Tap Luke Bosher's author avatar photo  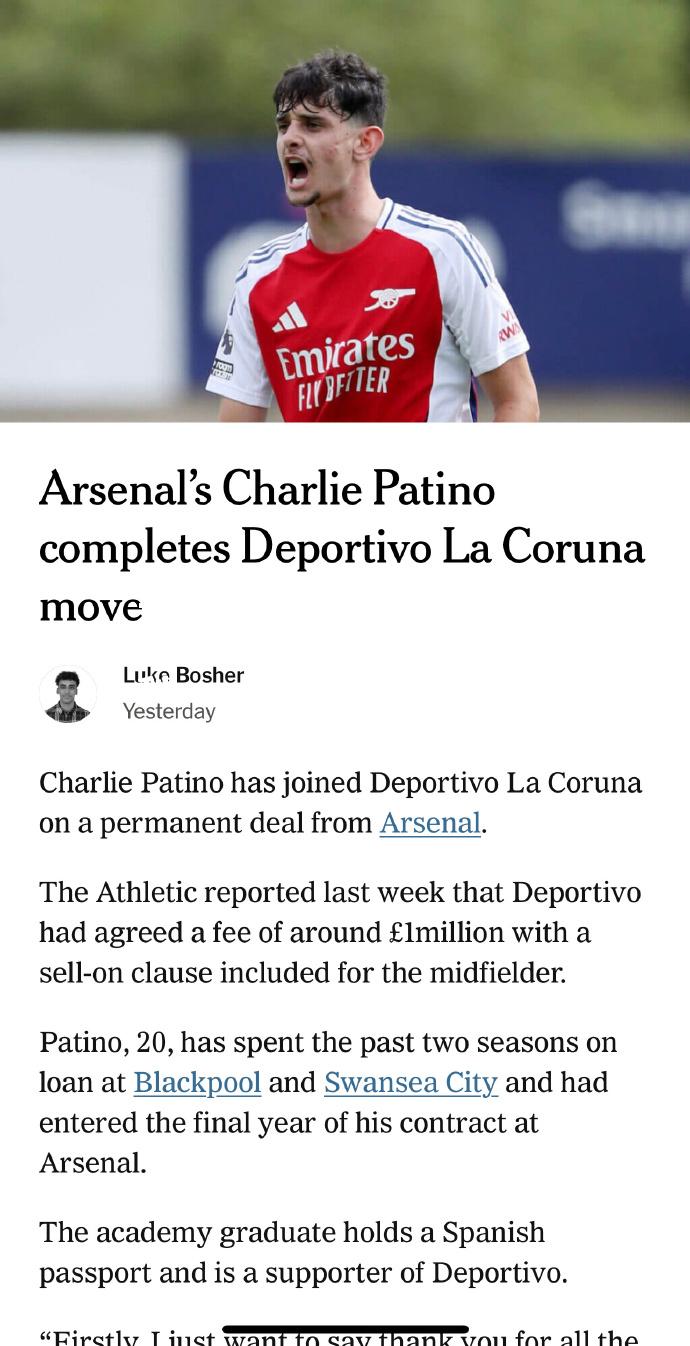(x=68, y=694)
